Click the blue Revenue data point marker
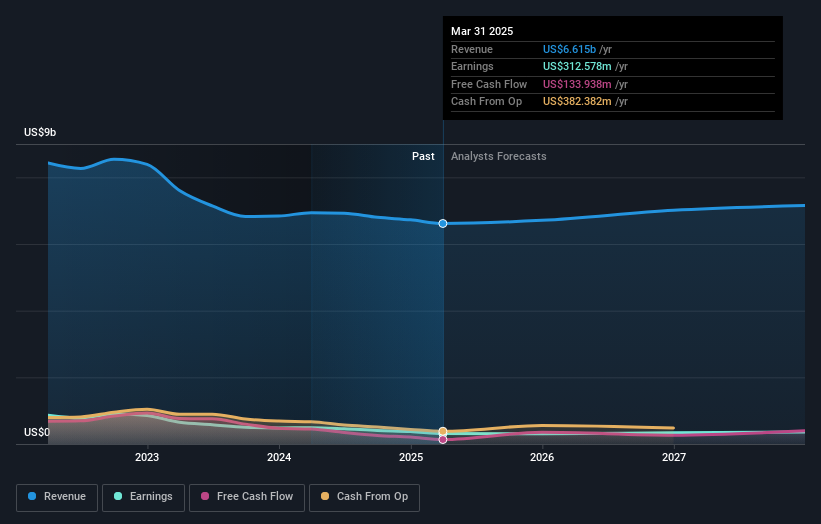The width and height of the screenshot is (821, 524). coord(443,224)
